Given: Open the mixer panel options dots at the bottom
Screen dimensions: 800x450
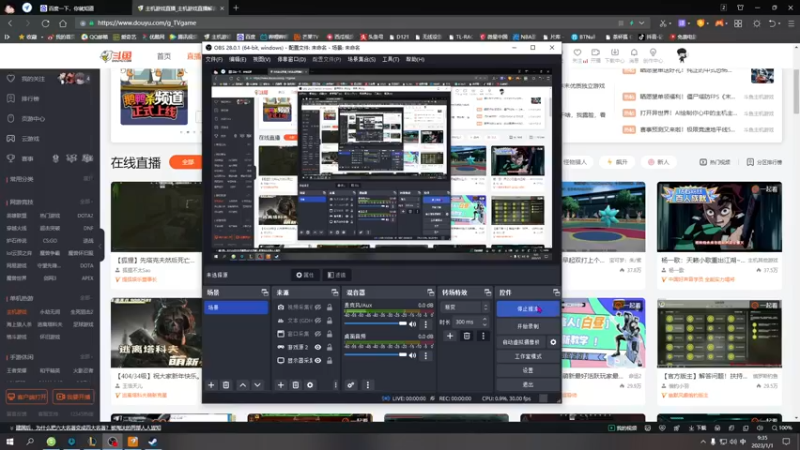Looking at the screenshot, I should click(x=367, y=385).
